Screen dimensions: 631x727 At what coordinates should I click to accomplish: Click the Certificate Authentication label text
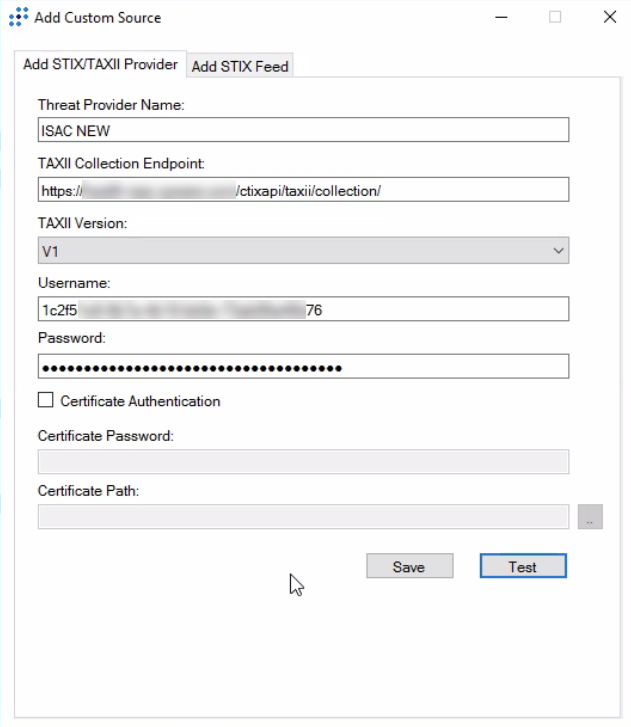140,401
